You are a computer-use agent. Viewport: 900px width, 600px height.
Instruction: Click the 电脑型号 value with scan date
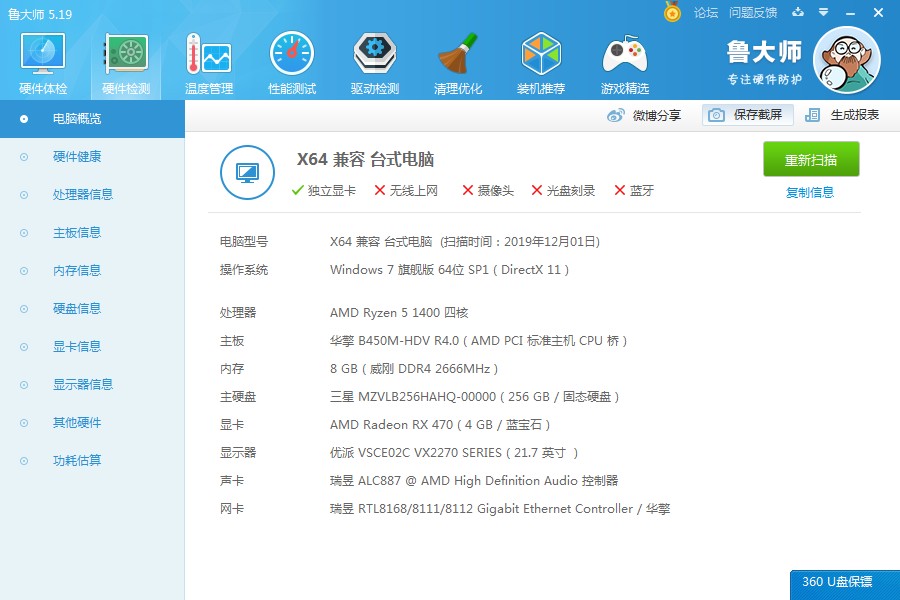point(465,242)
